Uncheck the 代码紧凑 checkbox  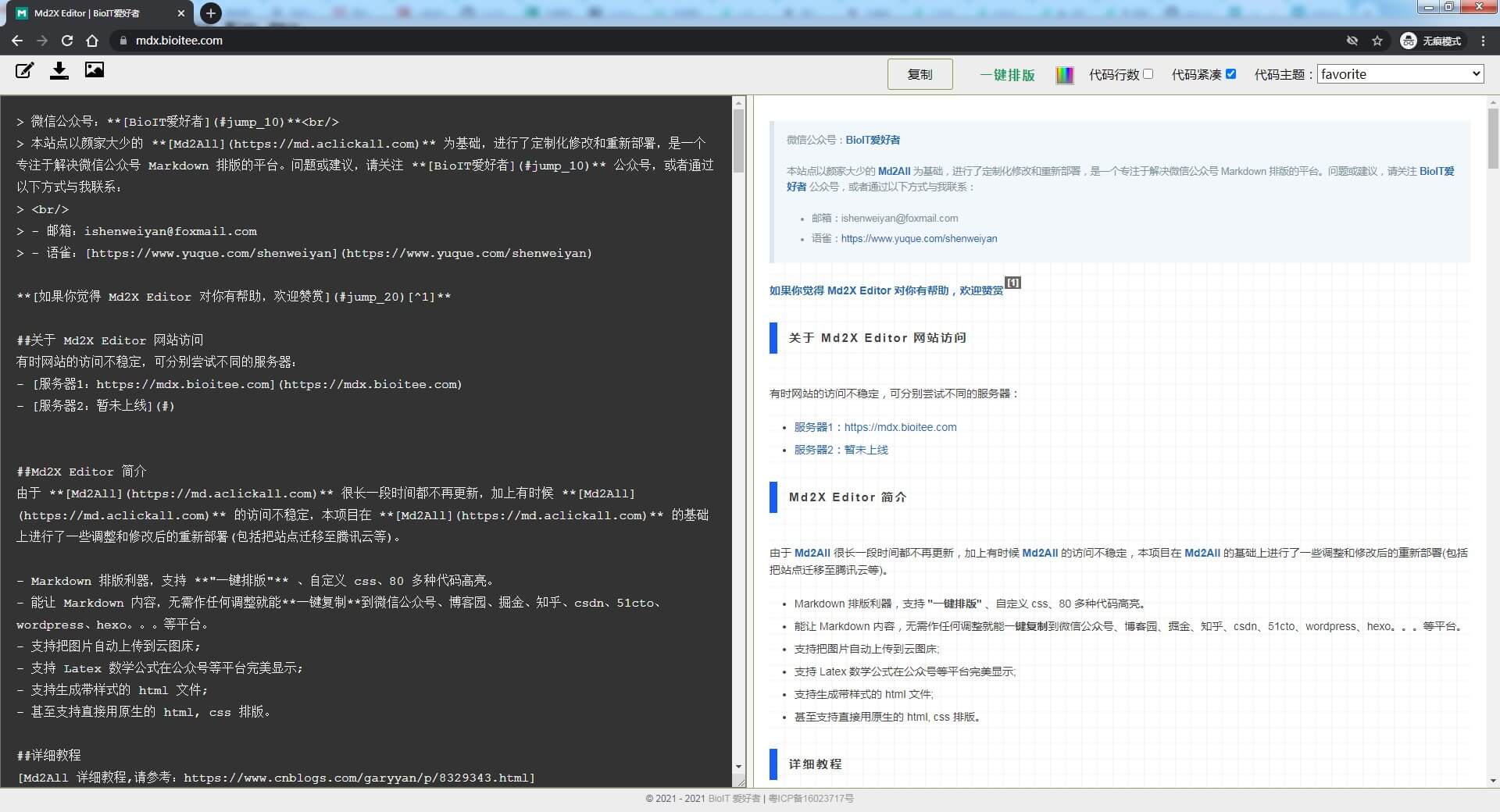click(x=1230, y=74)
